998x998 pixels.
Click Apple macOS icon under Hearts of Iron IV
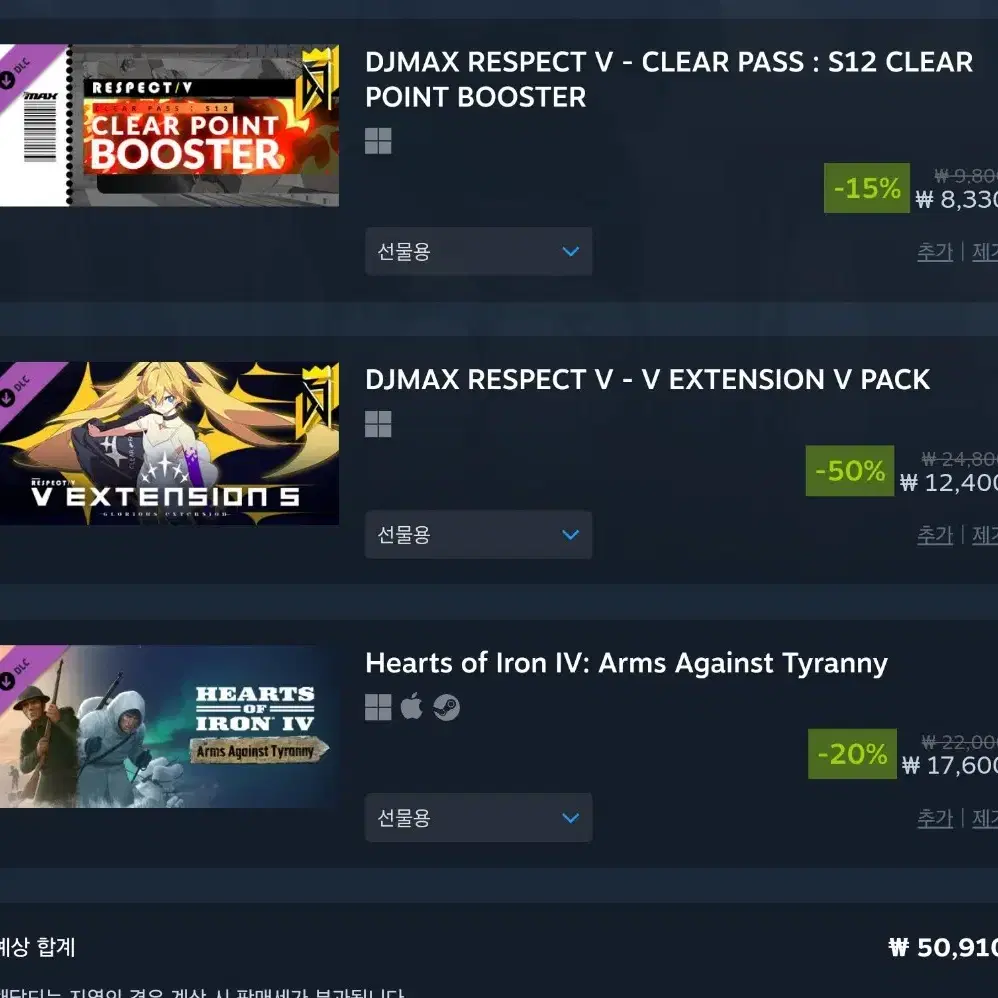[412, 706]
